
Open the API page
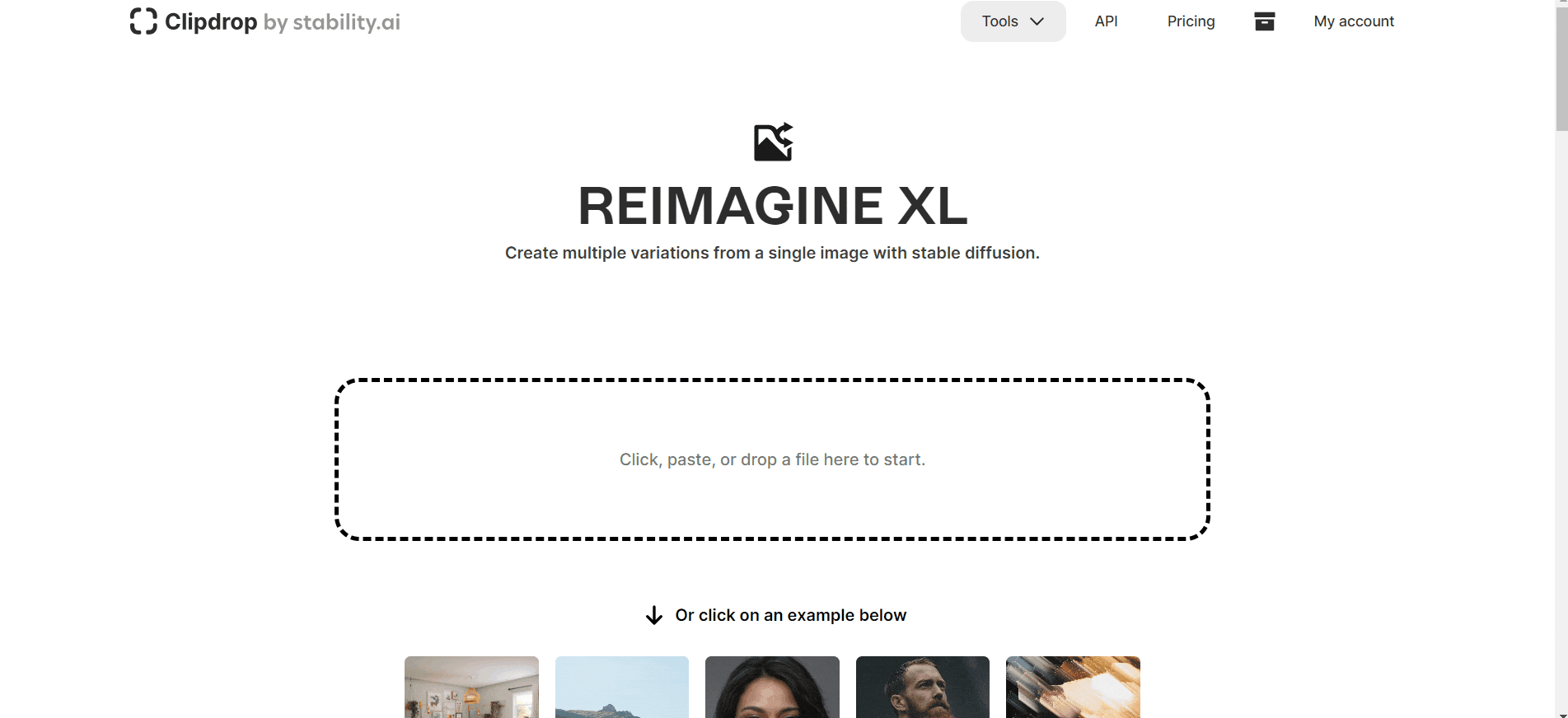(x=1106, y=21)
